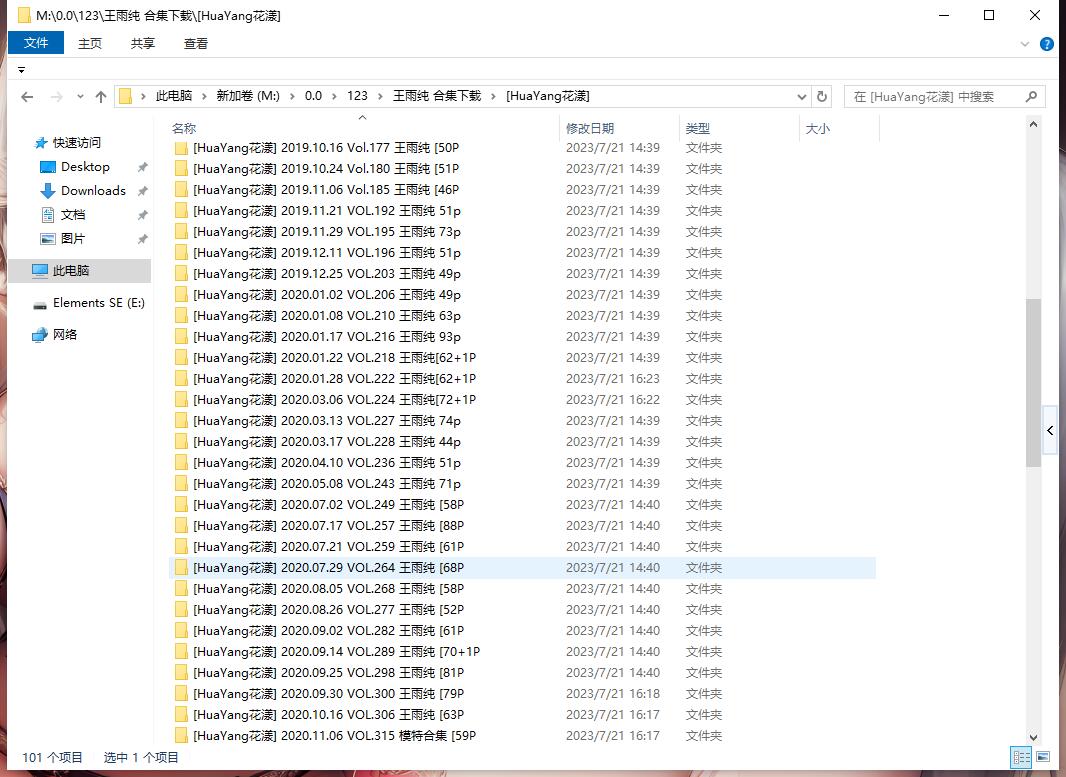Select folder 2019.10.16 Vol.177
The height and width of the screenshot is (777, 1066).
(x=326, y=148)
